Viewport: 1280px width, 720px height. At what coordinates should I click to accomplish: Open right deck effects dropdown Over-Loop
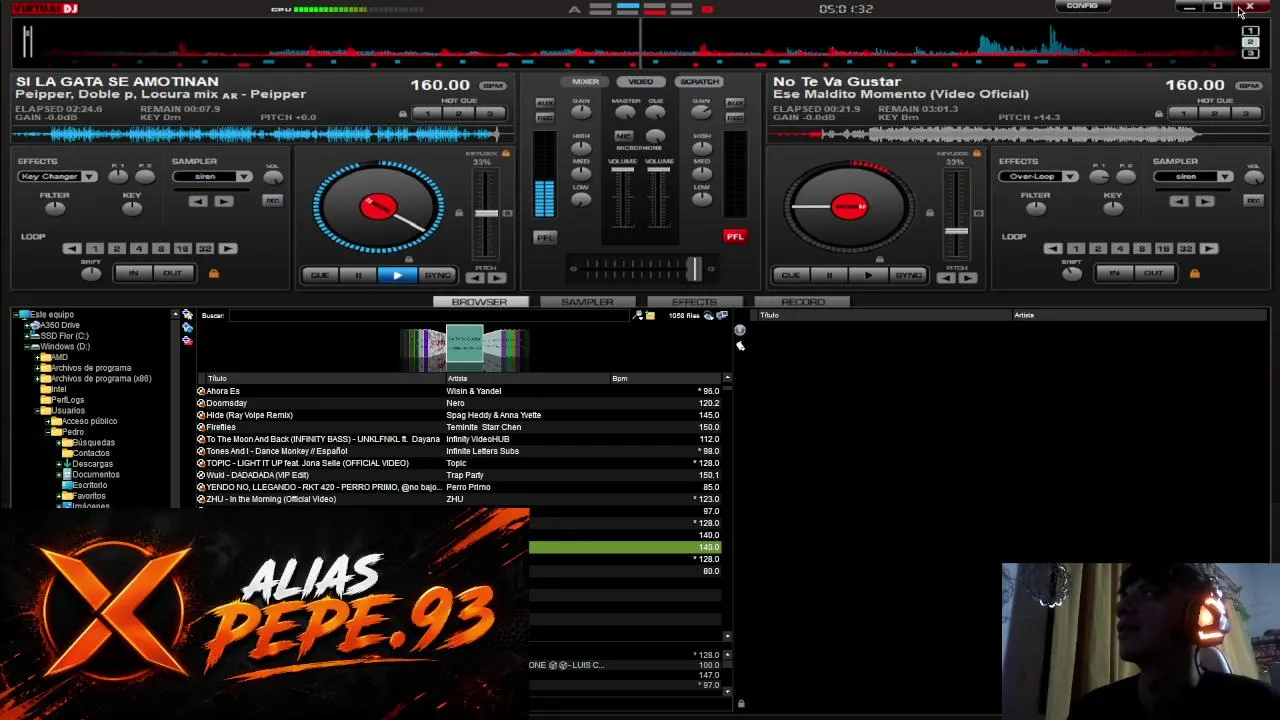coord(1038,177)
